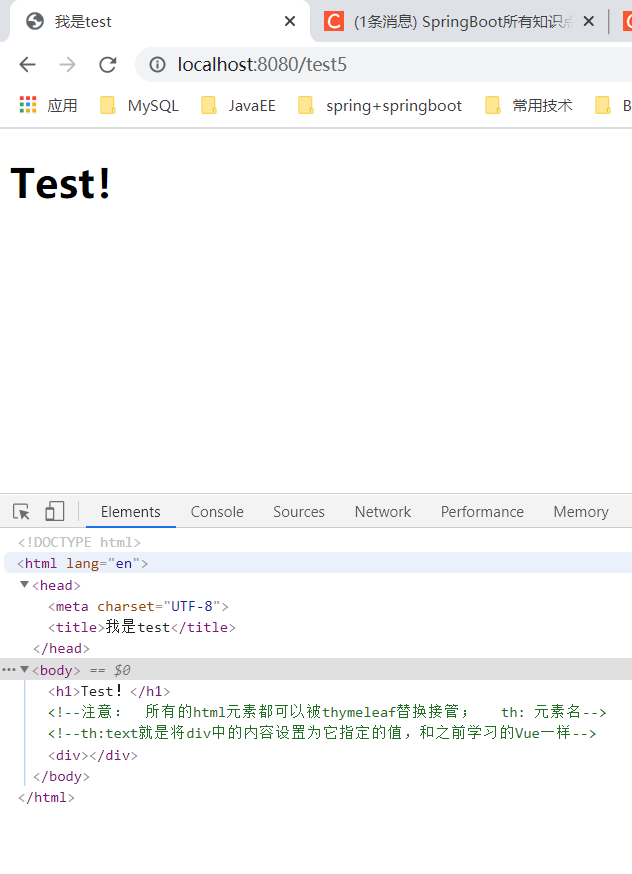Click the Test! heading on the page
This screenshot has height=874, width=632.
click(61, 183)
